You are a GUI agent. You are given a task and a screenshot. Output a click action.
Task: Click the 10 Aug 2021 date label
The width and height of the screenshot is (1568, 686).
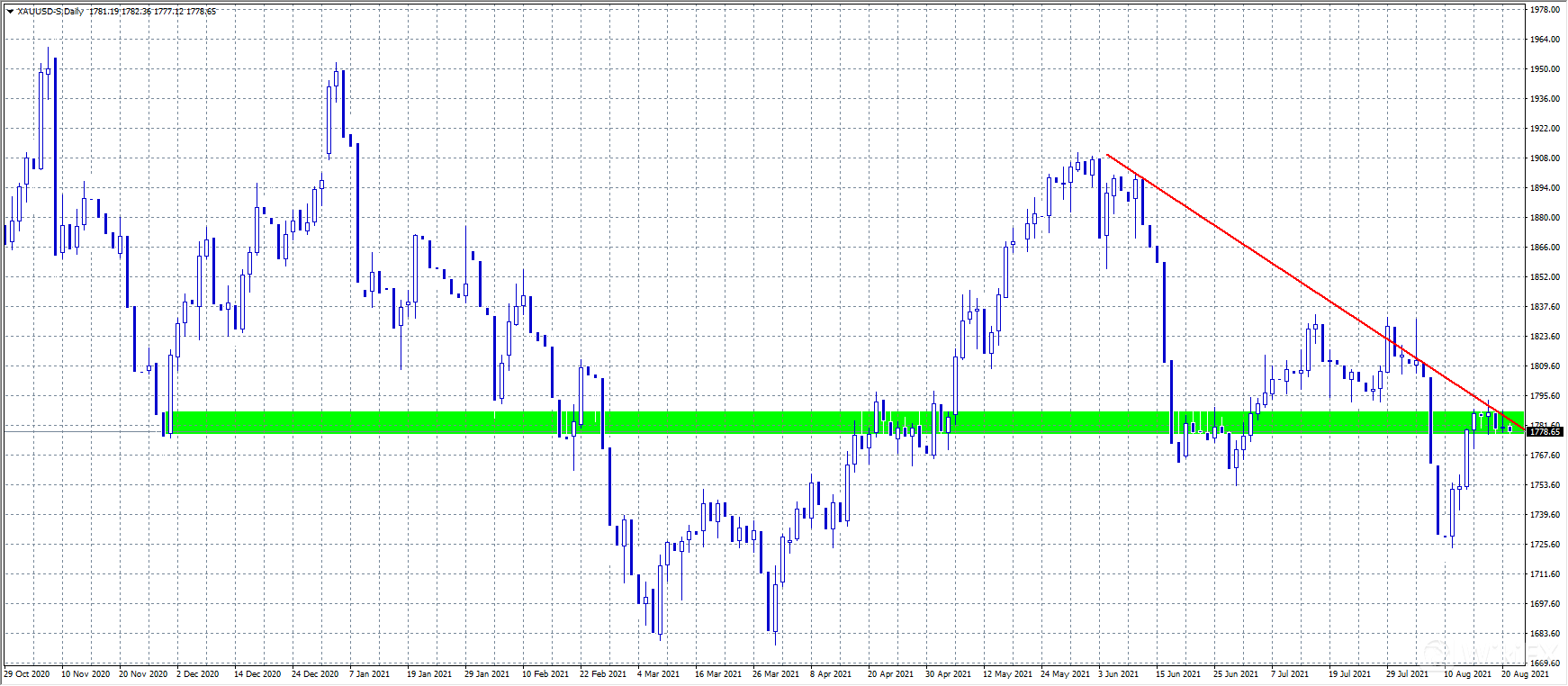pos(1467,673)
